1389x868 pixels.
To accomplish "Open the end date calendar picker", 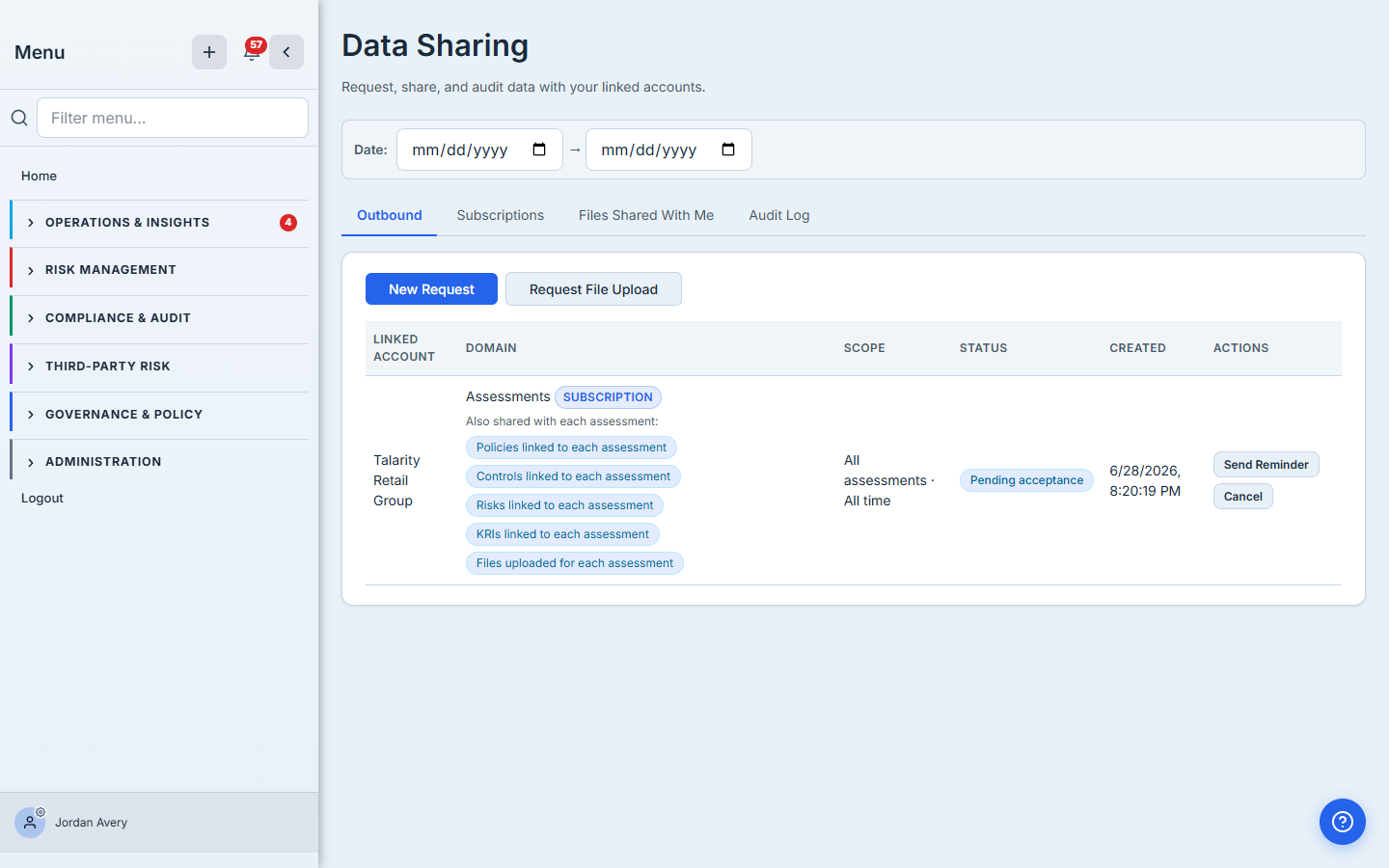I will [728, 149].
